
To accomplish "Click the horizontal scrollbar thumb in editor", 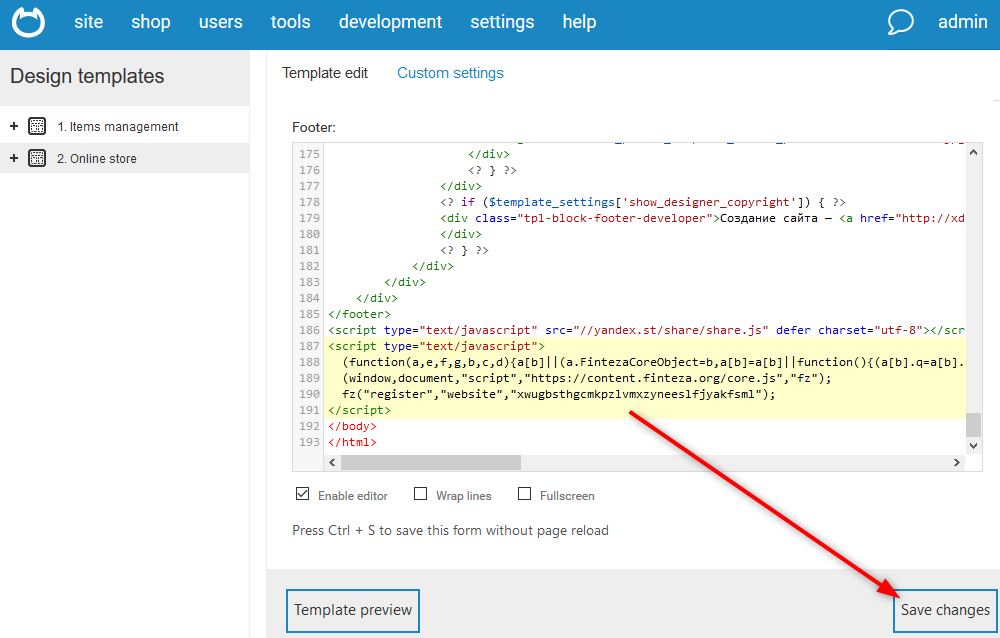I will [x=431, y=463].
